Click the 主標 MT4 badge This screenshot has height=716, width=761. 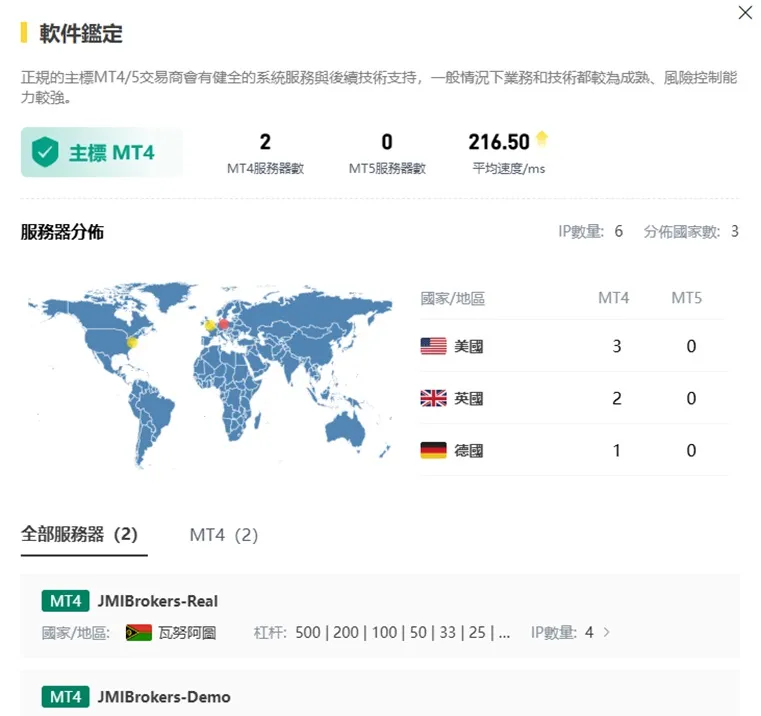pos(102,152)
